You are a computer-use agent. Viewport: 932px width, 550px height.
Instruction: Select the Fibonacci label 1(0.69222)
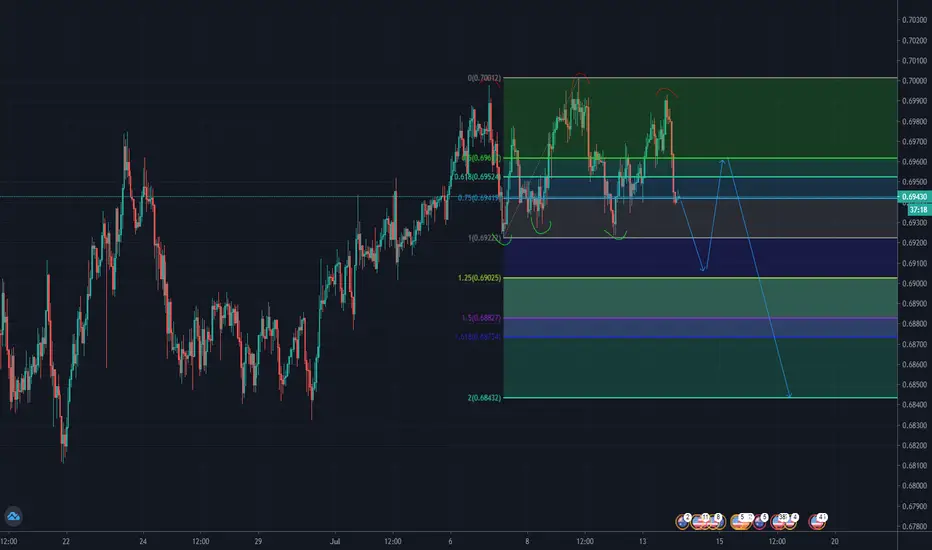[484, 238]
